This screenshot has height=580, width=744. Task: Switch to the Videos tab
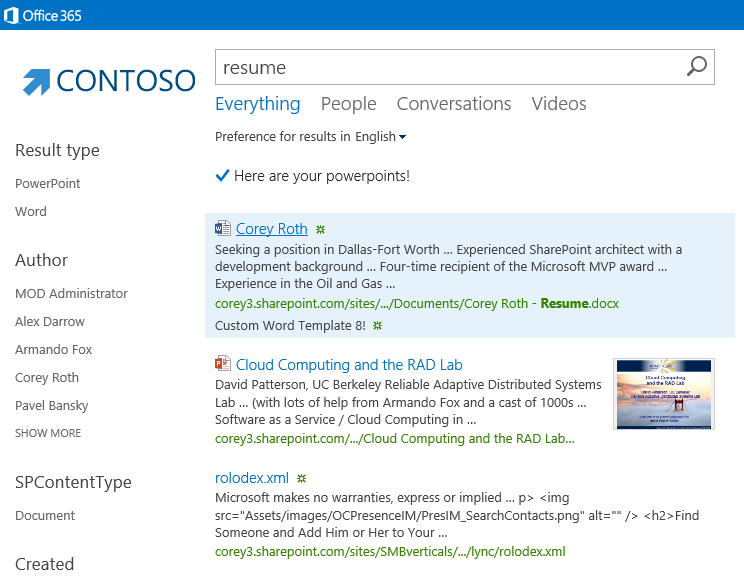click(x=559, y=104)
